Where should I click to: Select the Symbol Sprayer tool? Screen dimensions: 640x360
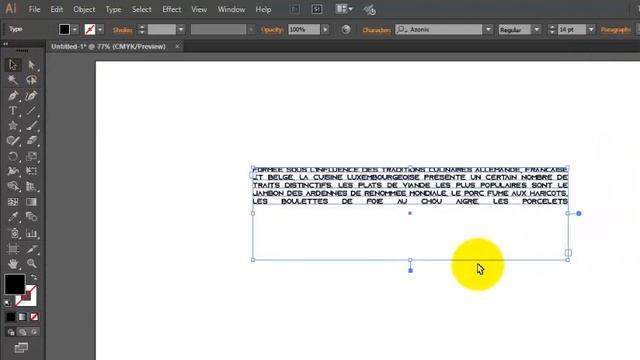pos(13,233)
